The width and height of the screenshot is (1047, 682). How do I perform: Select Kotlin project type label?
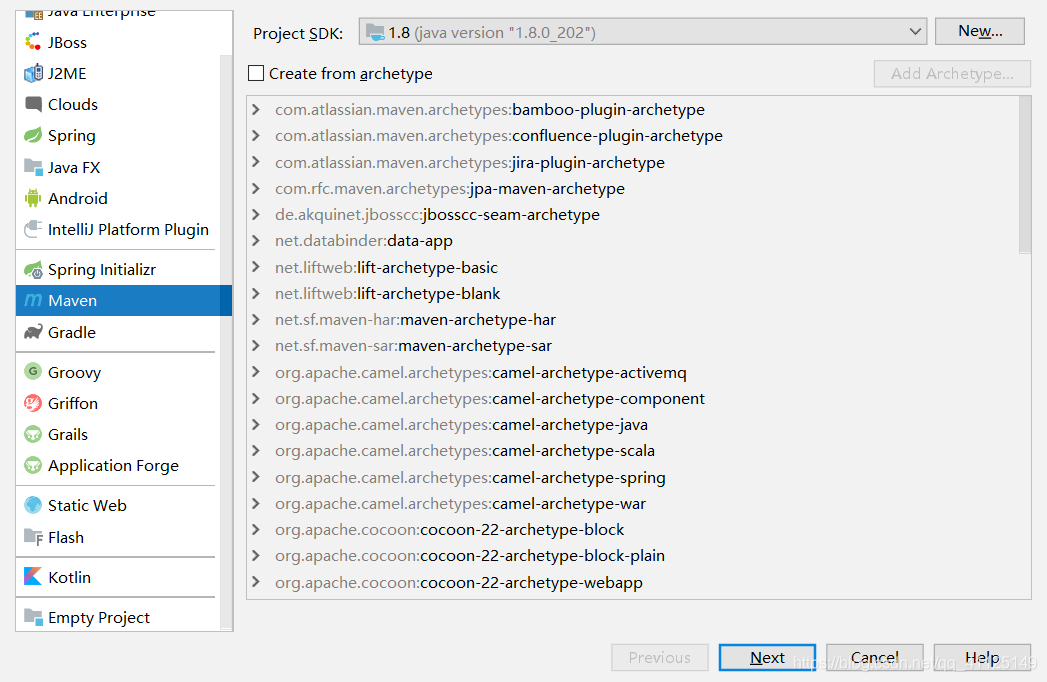click(69, 577)
